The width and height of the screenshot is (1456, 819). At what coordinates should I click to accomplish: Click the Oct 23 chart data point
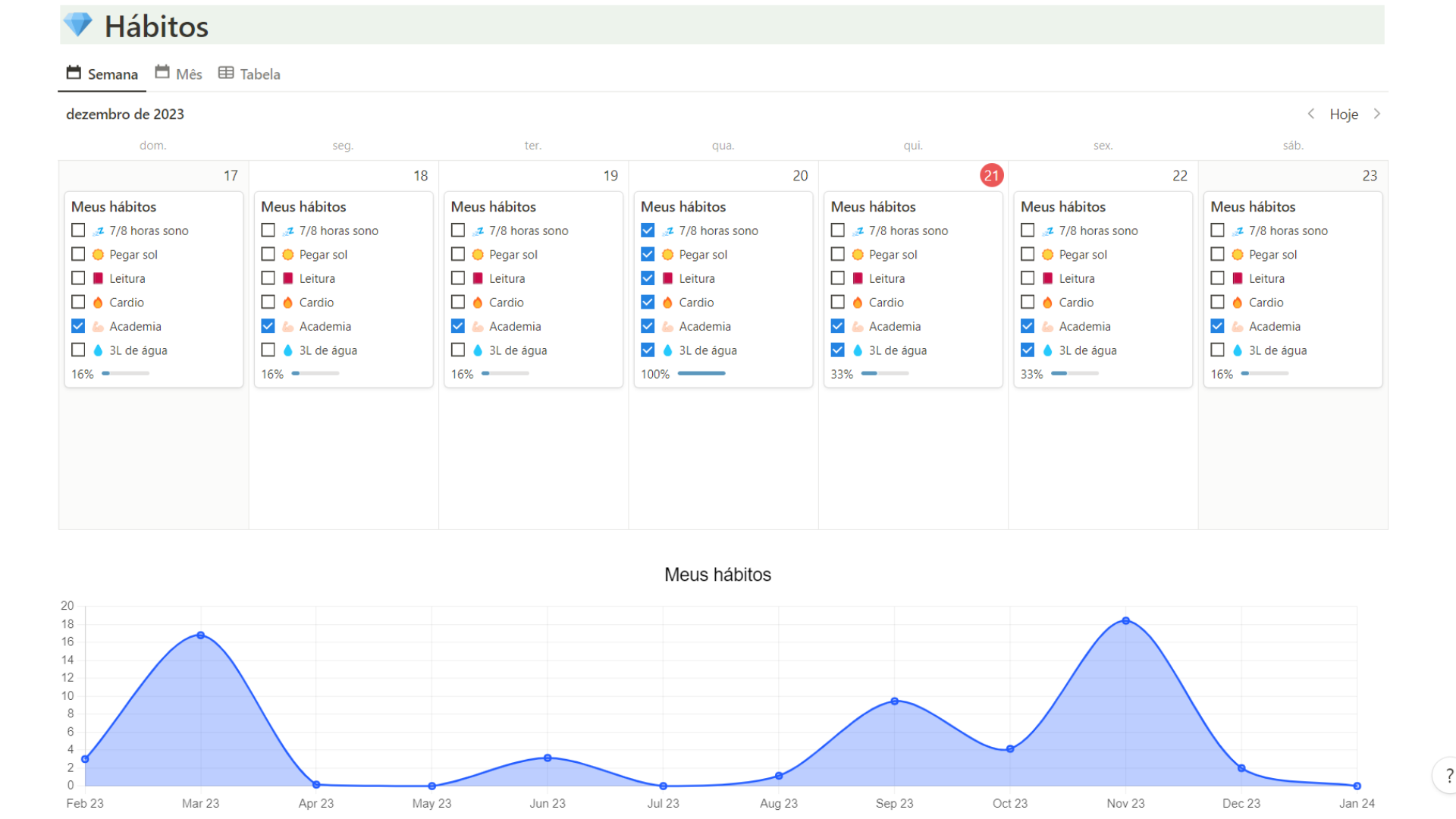1010,748
